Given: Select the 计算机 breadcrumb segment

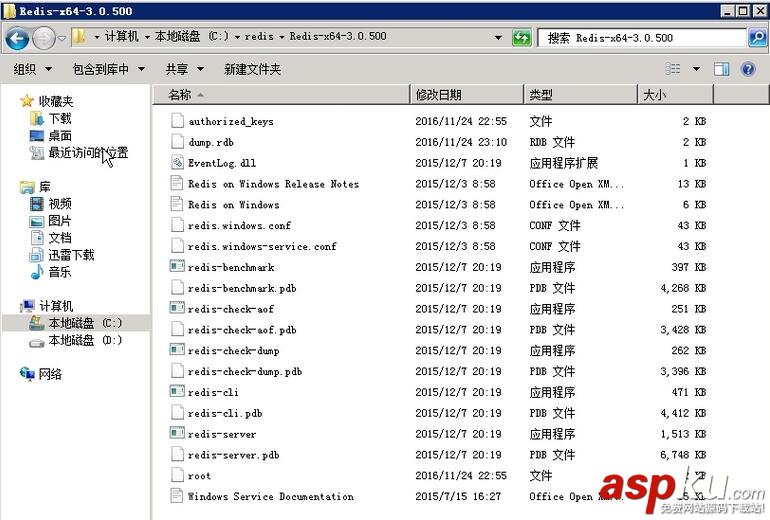Looking at the screenshot, I should click(x=121, y=36).
